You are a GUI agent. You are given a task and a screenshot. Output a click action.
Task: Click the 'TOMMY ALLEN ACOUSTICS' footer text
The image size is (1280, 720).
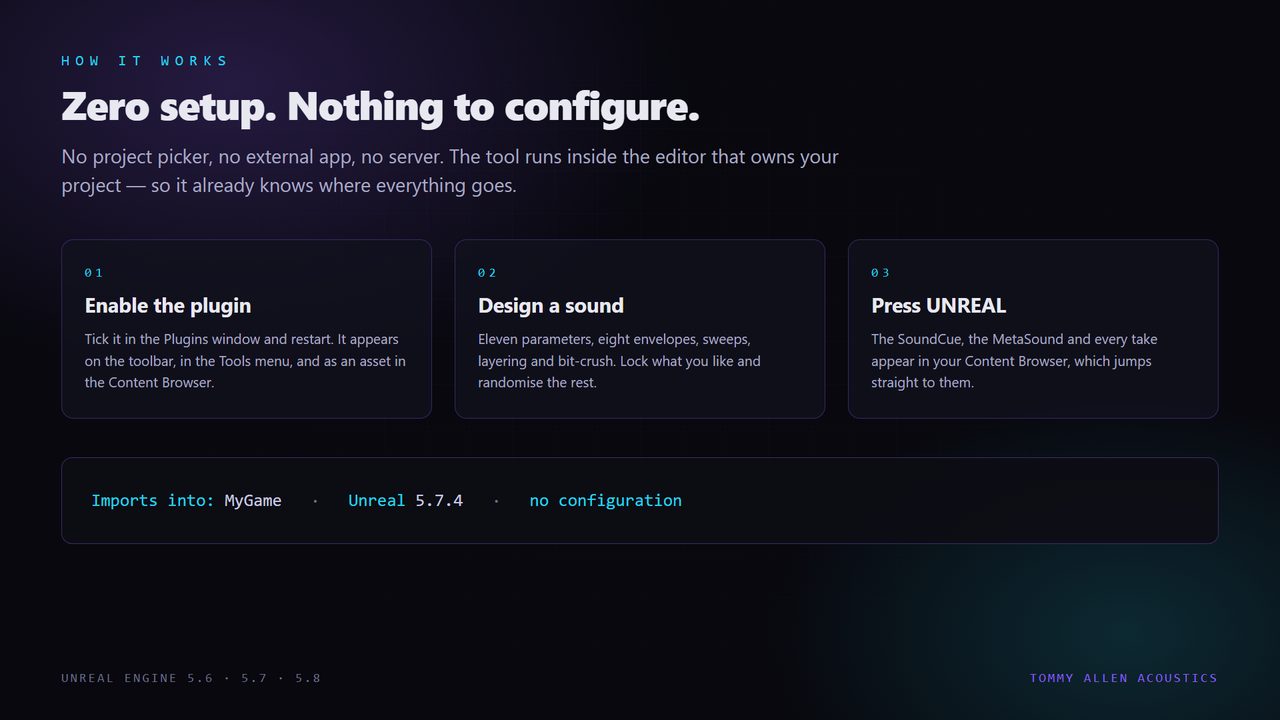[1124, 678]
